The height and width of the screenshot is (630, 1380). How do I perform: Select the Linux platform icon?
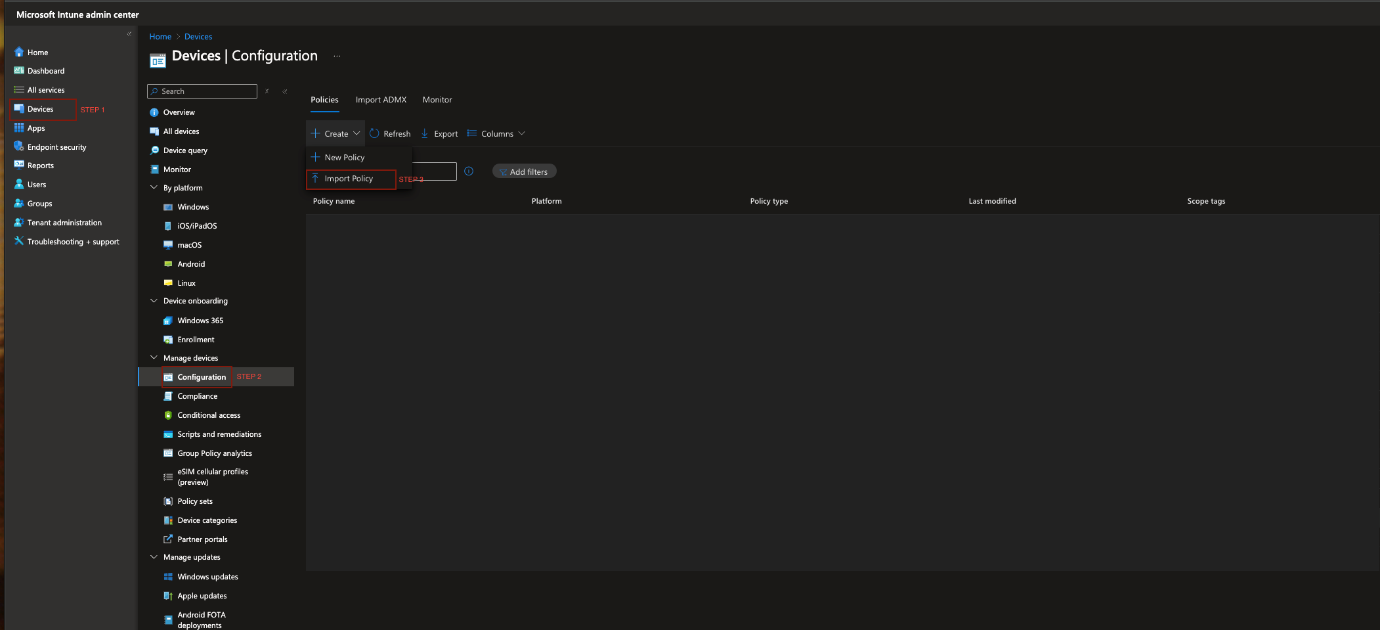pos(168,283)
